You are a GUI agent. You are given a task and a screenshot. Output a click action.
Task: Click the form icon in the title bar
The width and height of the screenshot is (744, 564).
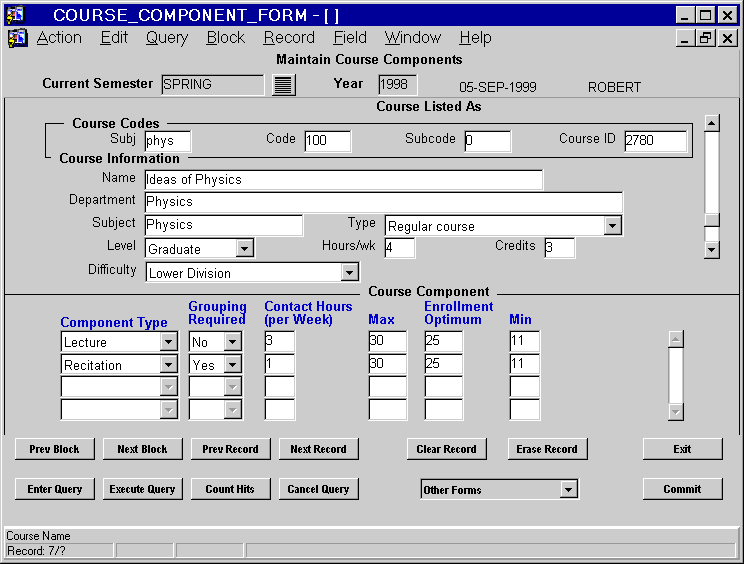pyautogui.click(x=16, y=15)
